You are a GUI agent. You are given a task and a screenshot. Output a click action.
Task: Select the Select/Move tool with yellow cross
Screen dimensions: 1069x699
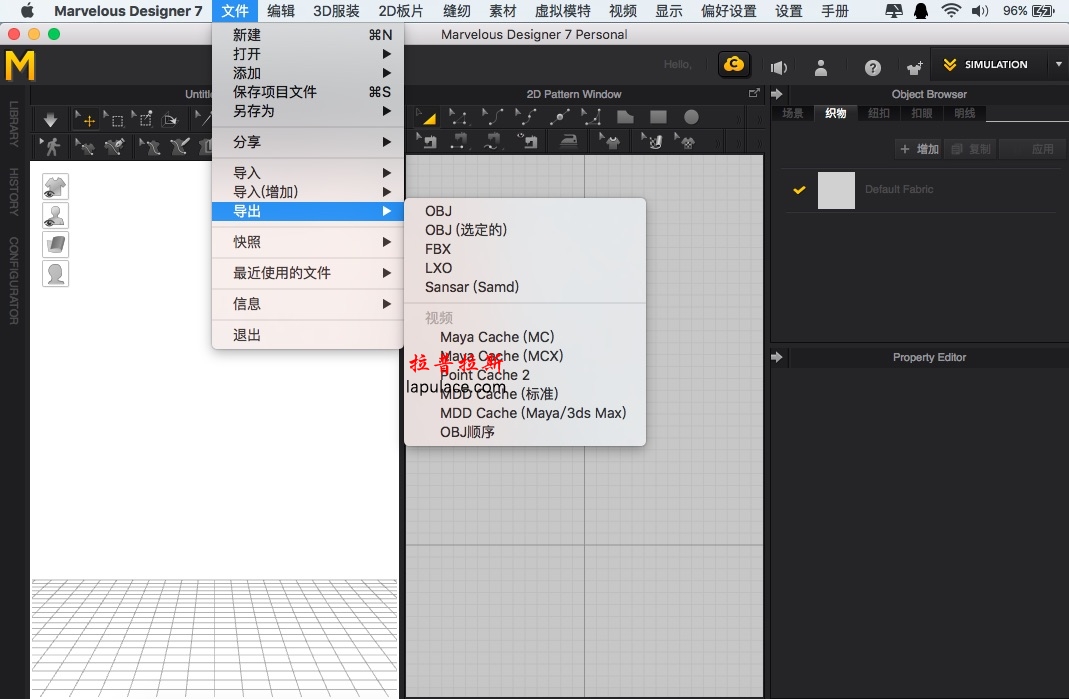pos(86,120)
